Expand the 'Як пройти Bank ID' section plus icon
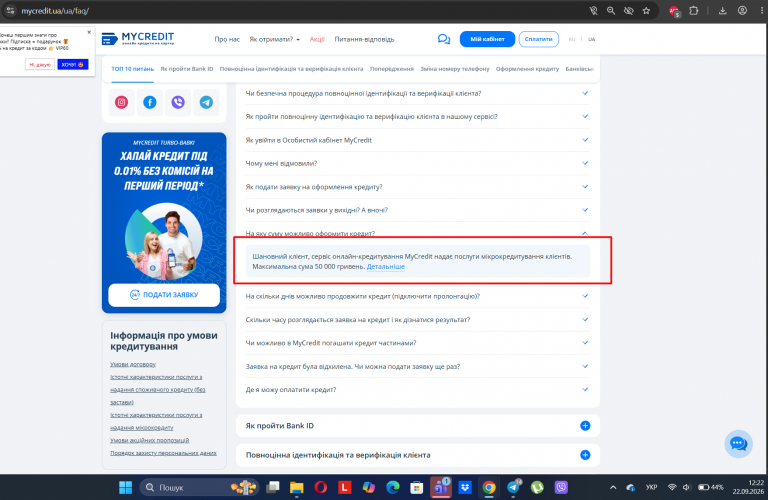Viewport: 768px width, 500px height. pyautogui.click(x=585, y=426)
